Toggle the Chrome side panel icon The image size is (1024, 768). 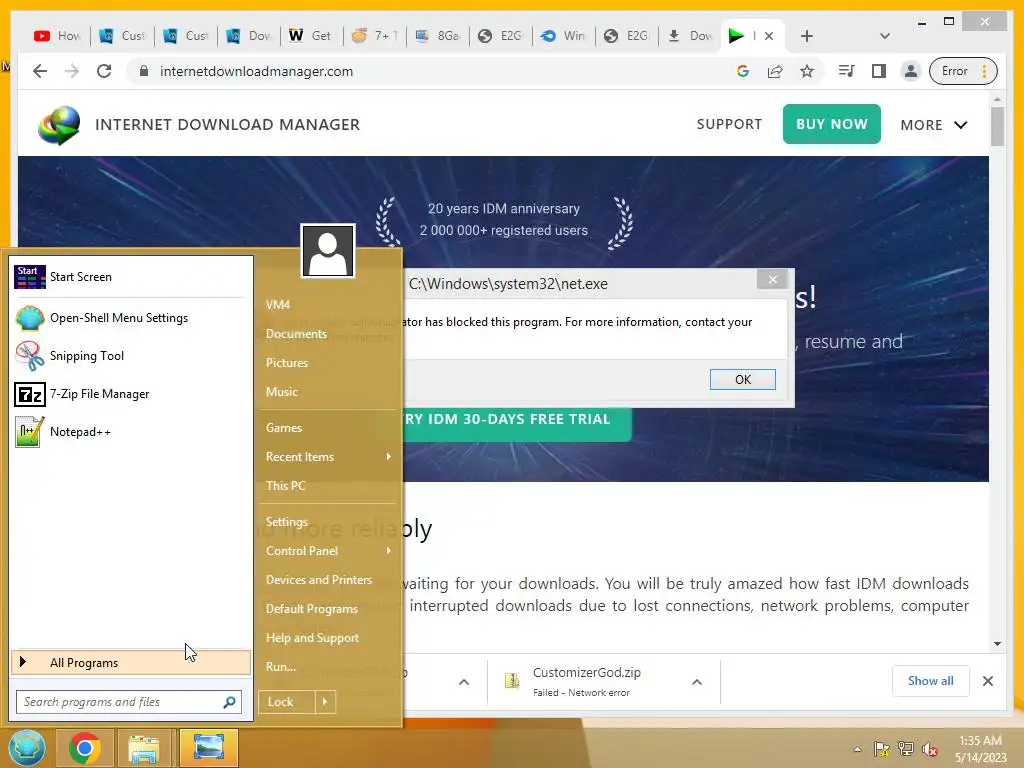pyautogui.click(x=879, y=71)
